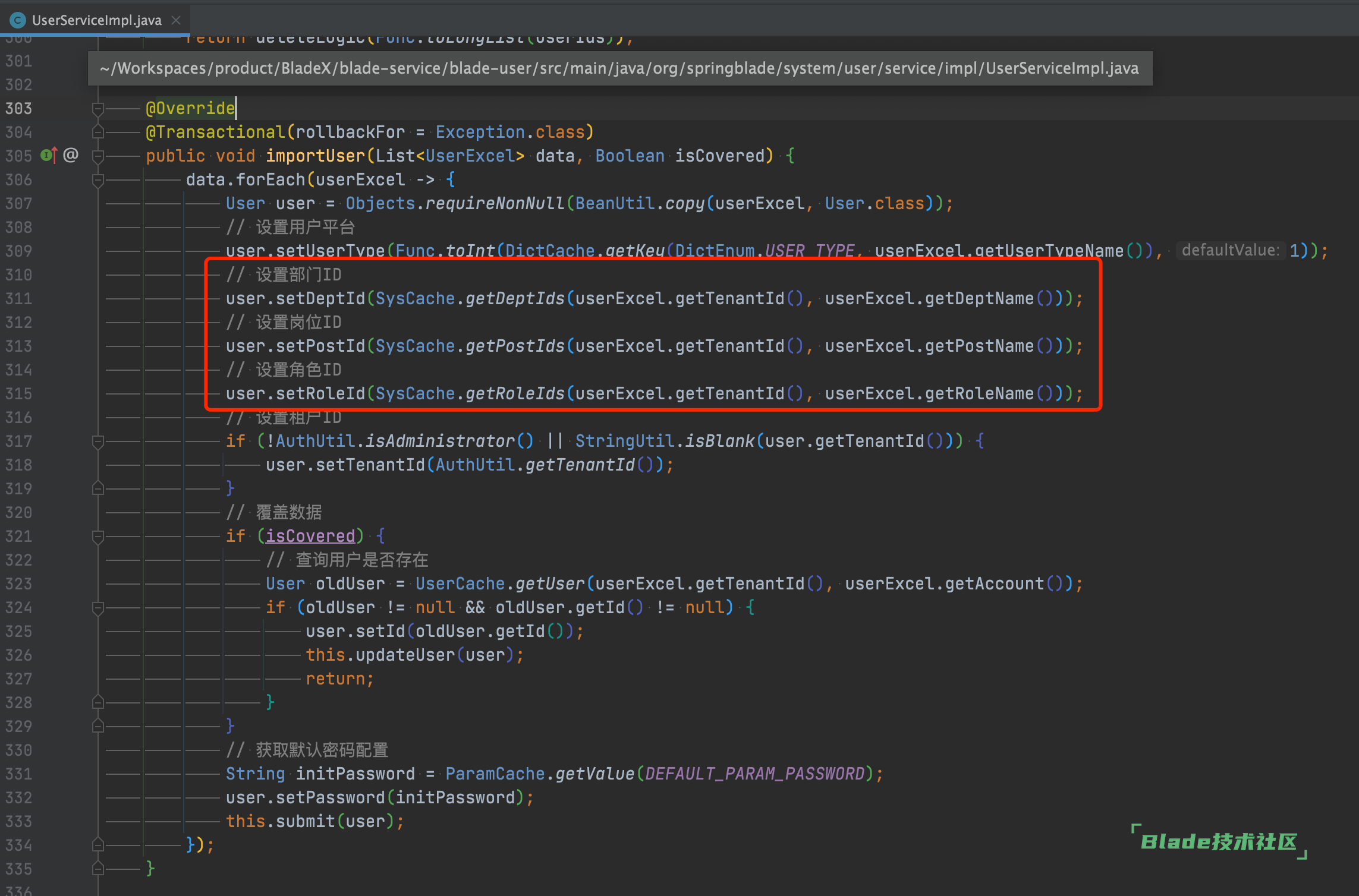Collapse the isCovered if block at line 321
1359x896 pixels.
pyautogui.click(x=98, y=536)
